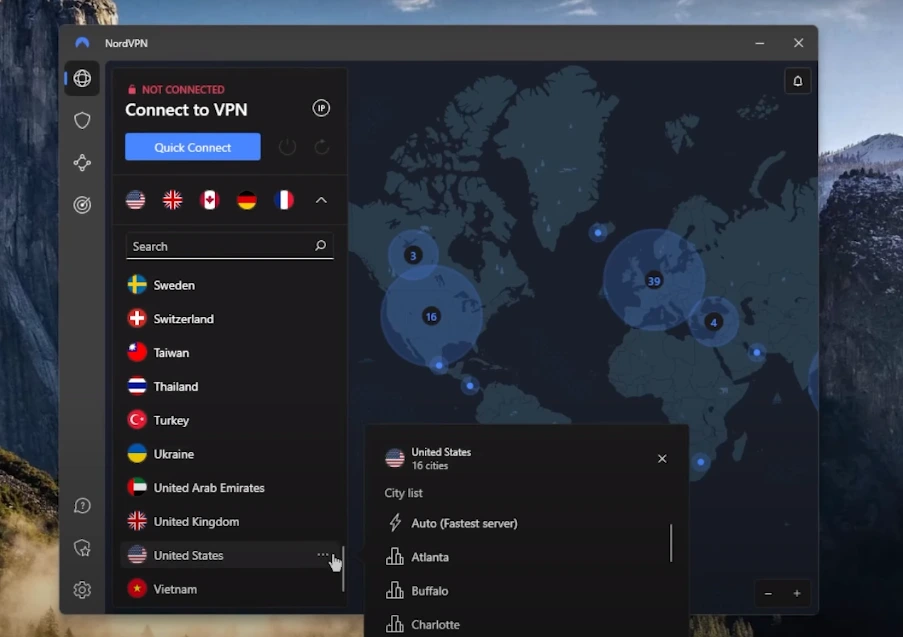Select Ukraine in the country list
The image size is (903, 637).
229,454
